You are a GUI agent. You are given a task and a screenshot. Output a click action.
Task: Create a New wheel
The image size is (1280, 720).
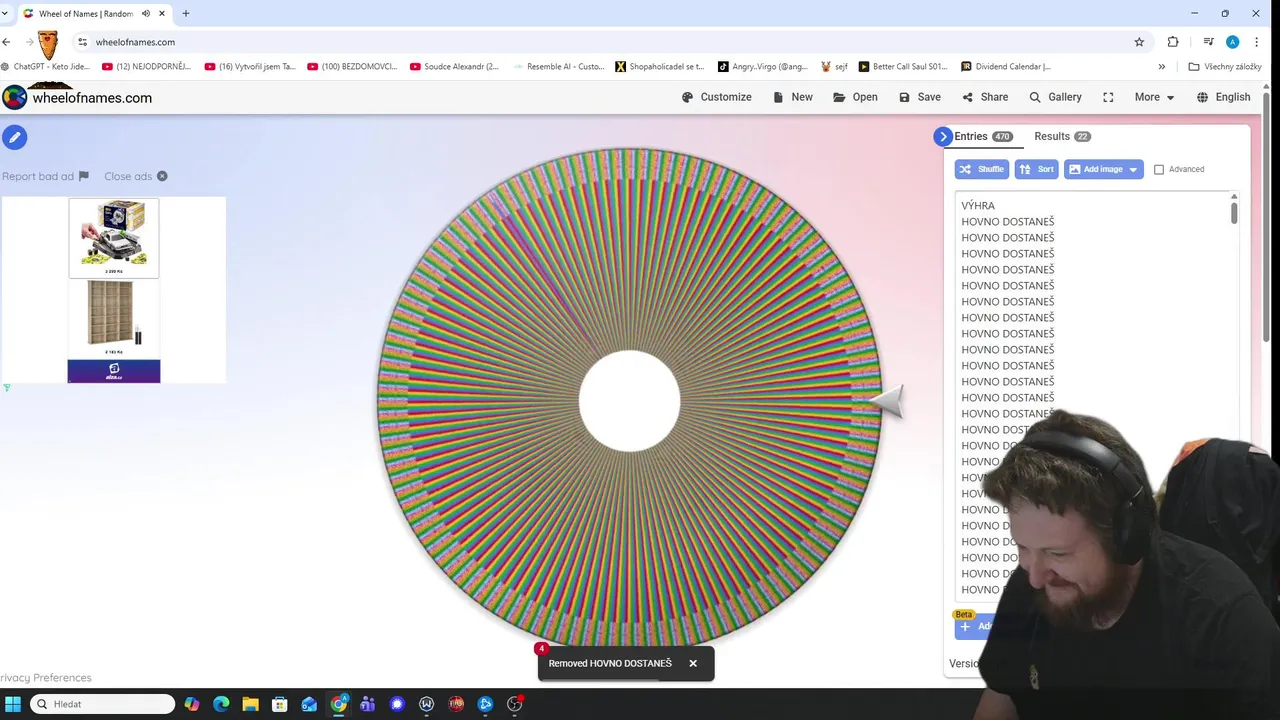pos(793,97)
